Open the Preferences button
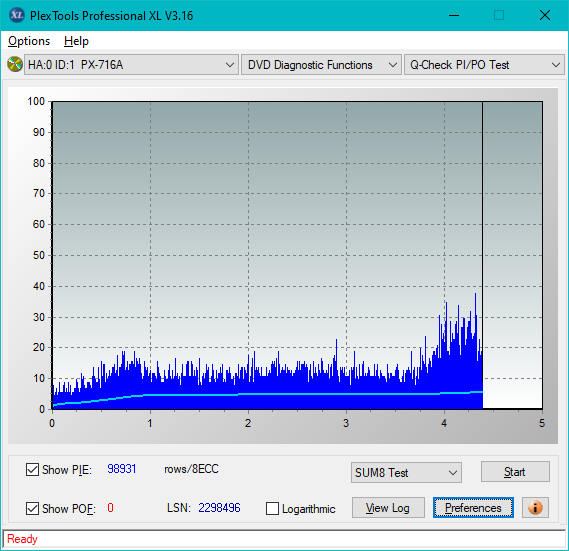Viewport: 569px width, 551px height. [x=473, y=507]
